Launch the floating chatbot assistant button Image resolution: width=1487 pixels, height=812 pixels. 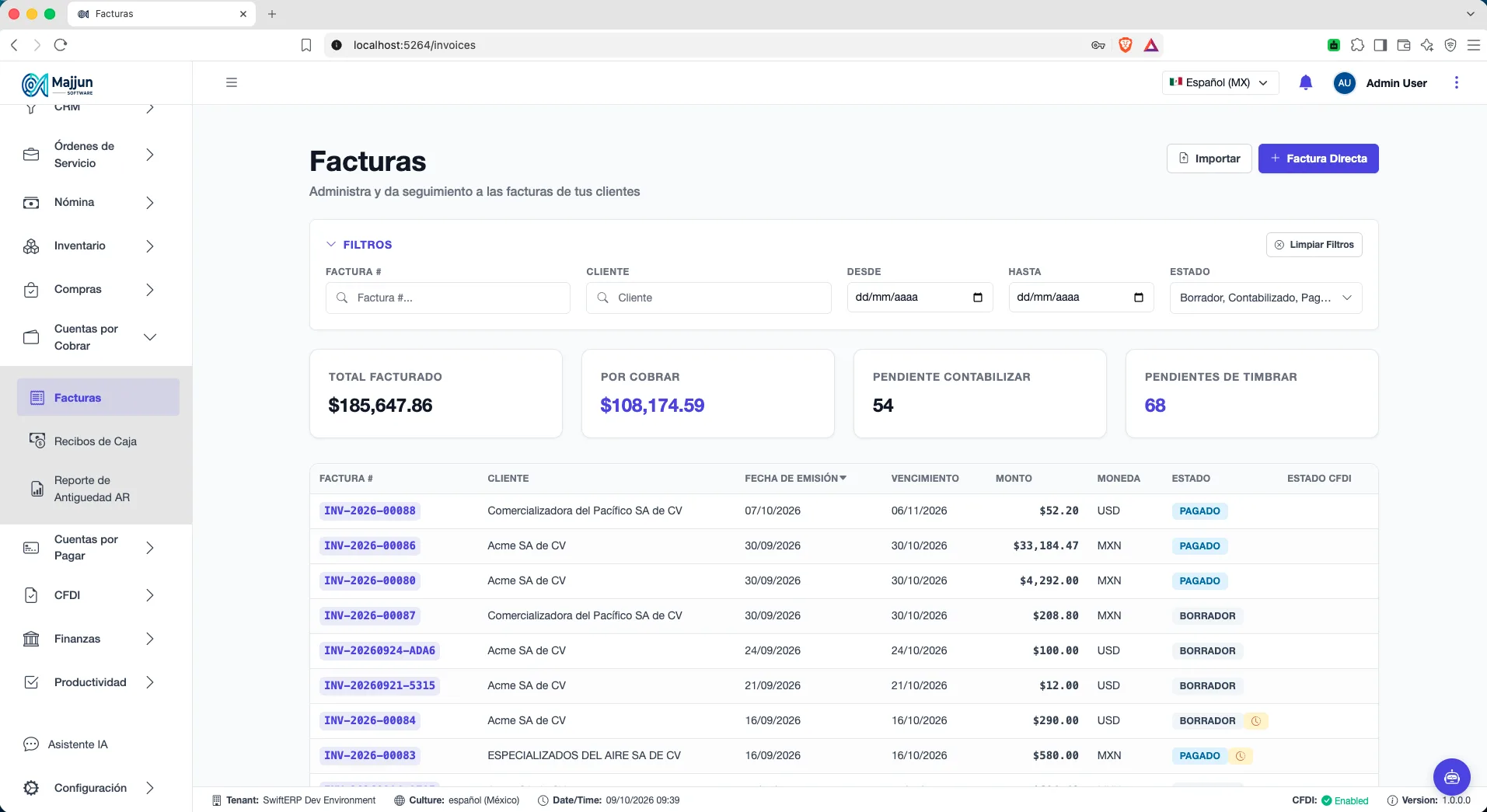point(1452,776)
